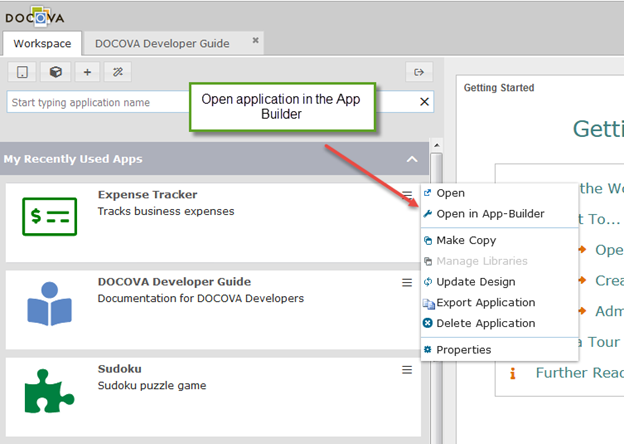Select the Sudoku app title
This screenshot has height=444, width=624.
click(x=119, y=369)
